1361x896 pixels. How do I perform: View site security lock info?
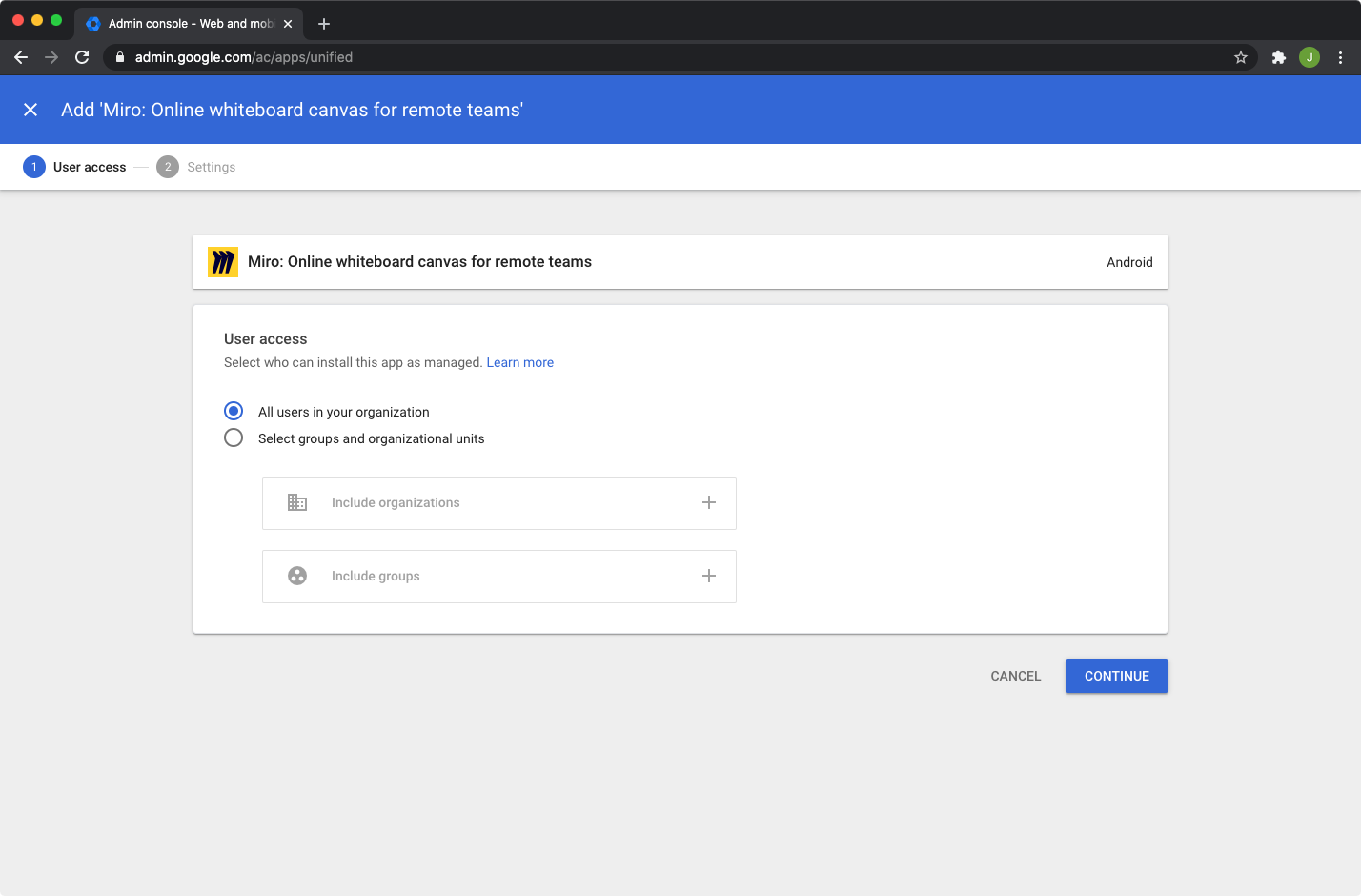tap(120, 57)
